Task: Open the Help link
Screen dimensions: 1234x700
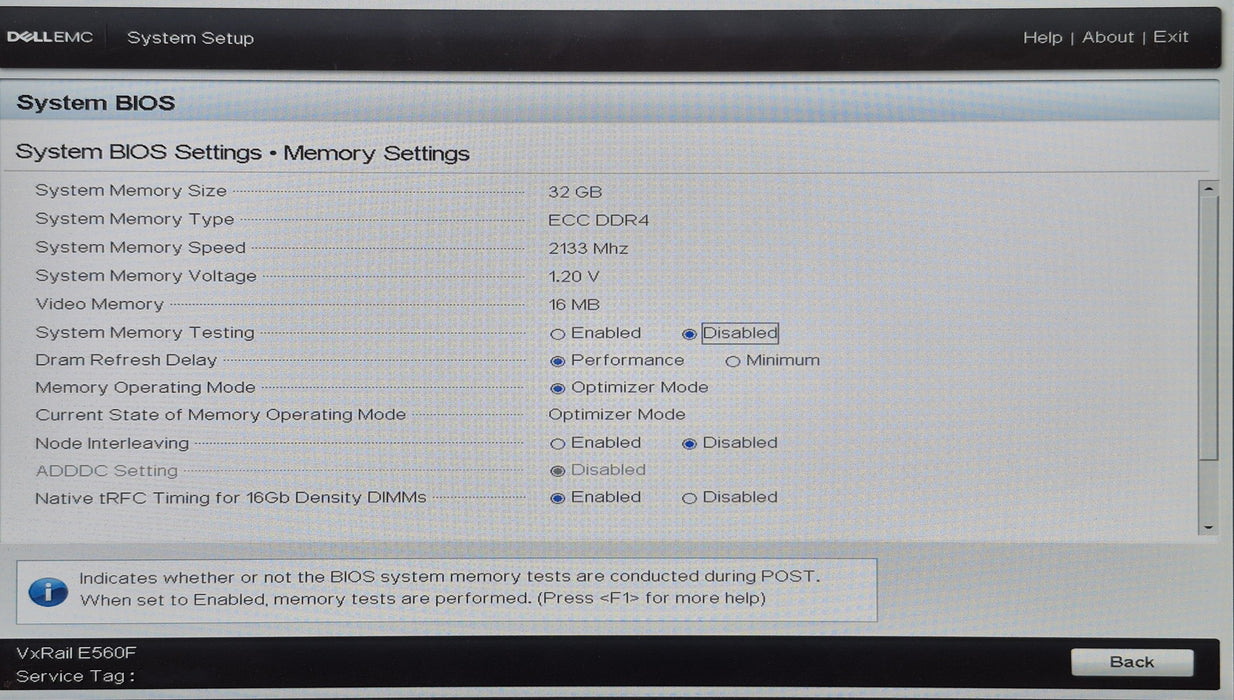Action: (1042, 37)
